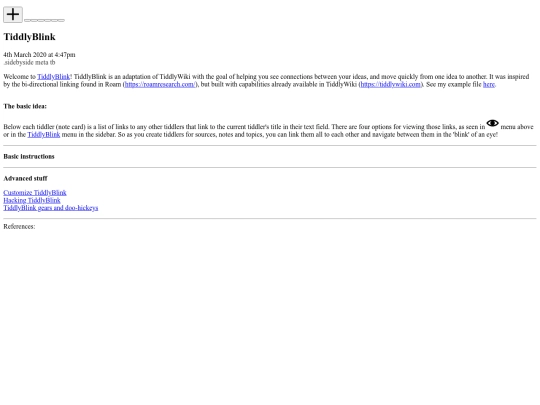
Task: Click the .sidebyside tag
Action: coord(19,62)
